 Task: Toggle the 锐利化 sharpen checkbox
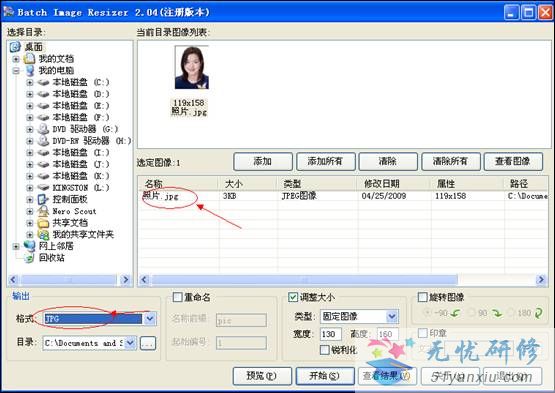(325, 350)
